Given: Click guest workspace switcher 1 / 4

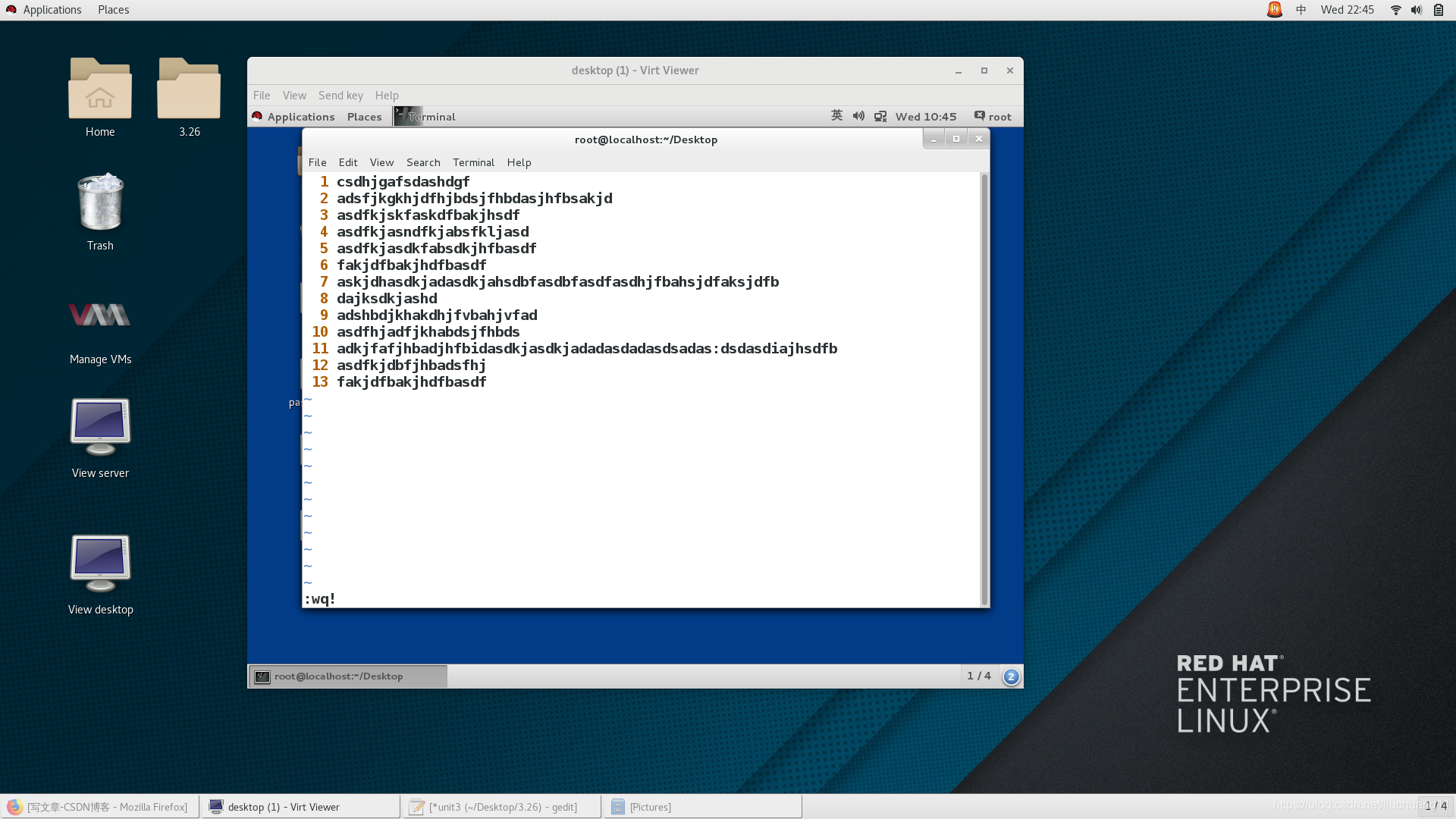Looking at the screenshot, I should coord(978,676).
